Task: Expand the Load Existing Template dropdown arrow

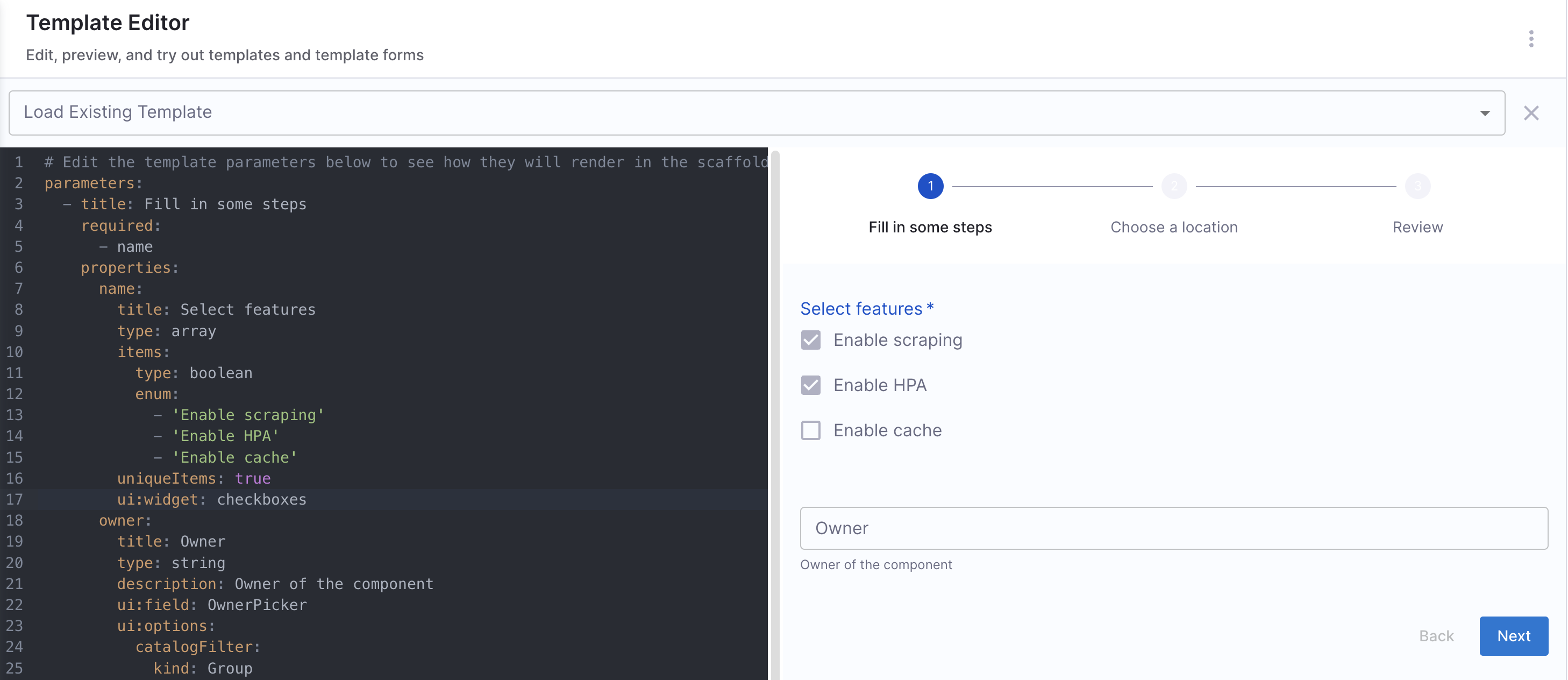Action: coord(1485,113)
